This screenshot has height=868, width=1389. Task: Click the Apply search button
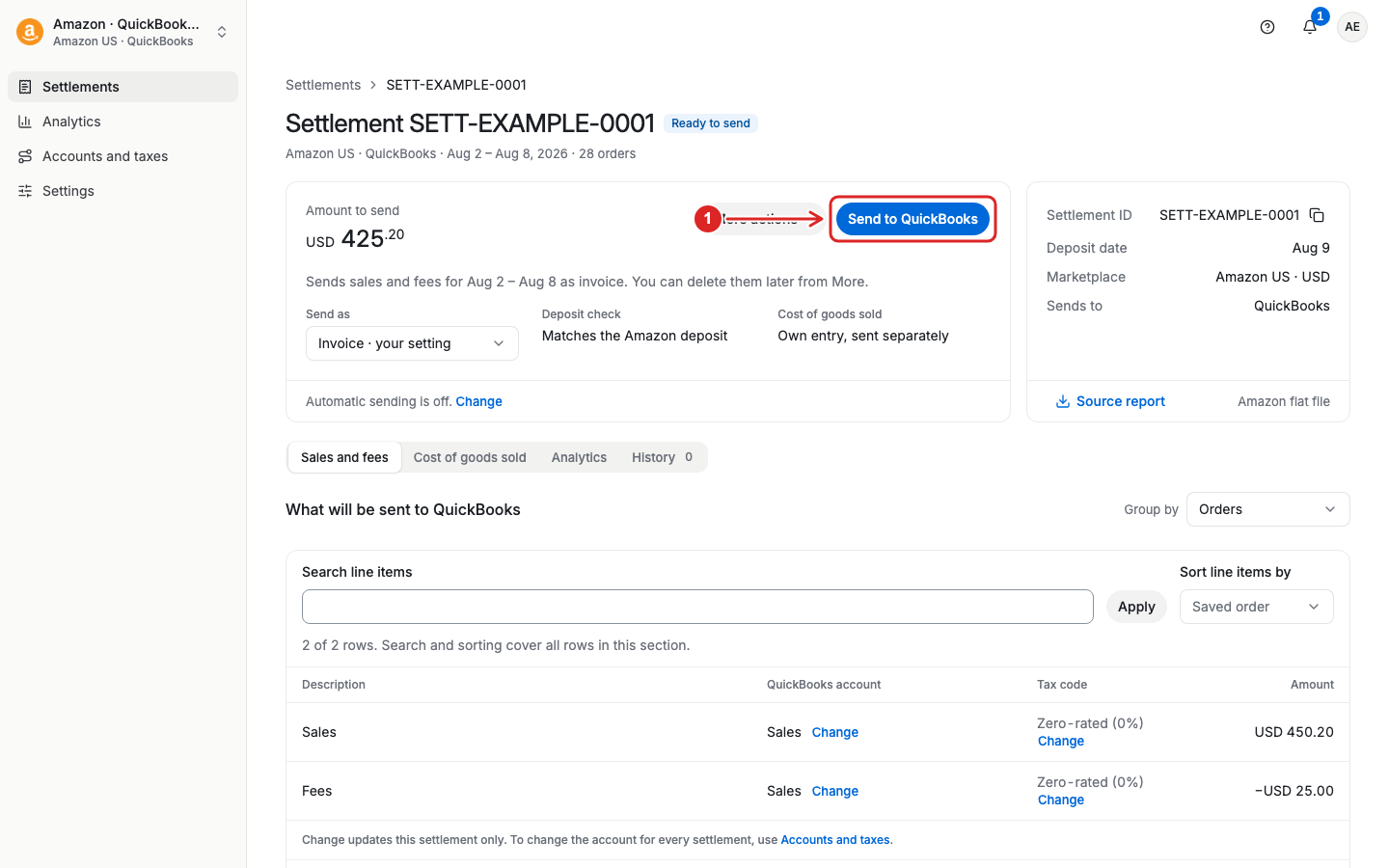click(1136, 607)
